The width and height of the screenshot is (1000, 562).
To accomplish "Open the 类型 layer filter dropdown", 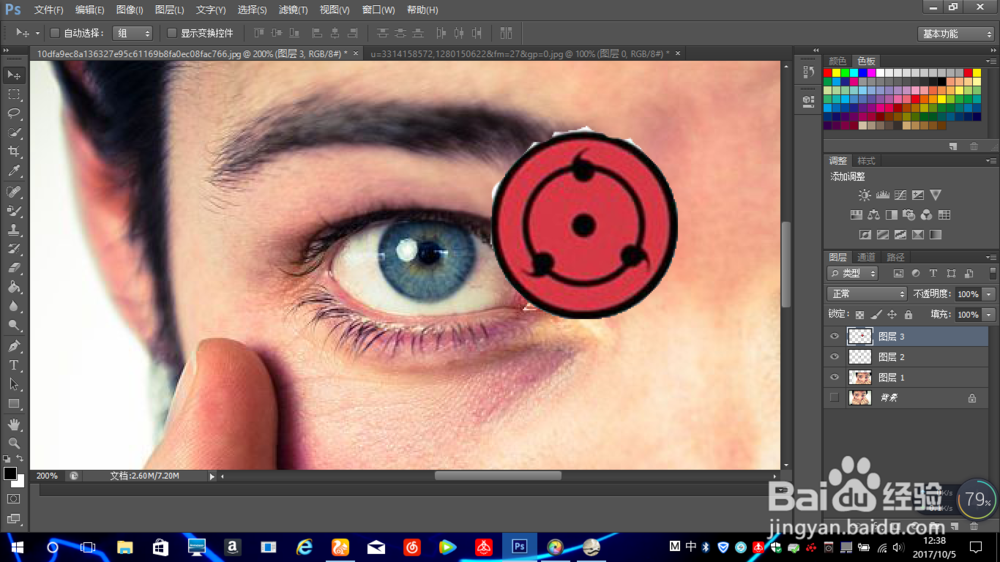I will 853,274.
